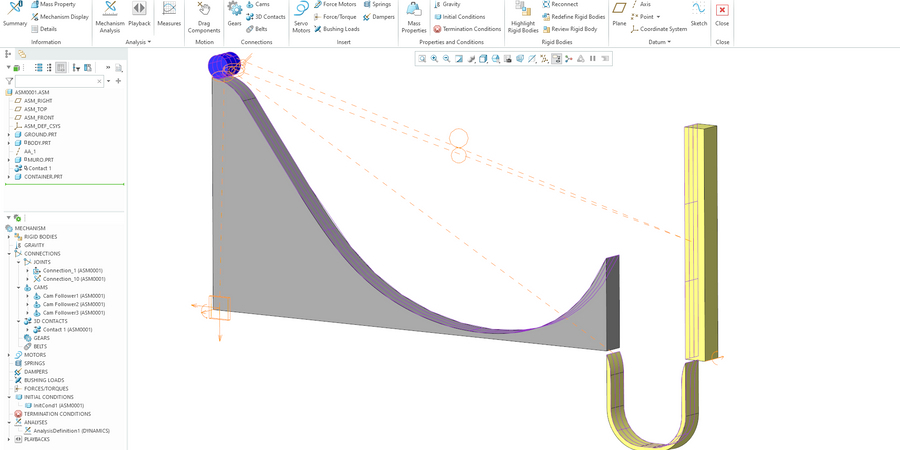This screenshot has width=900, height=450.
Task: Click the Playback icon in ribbon
Action: click(139, 15)
